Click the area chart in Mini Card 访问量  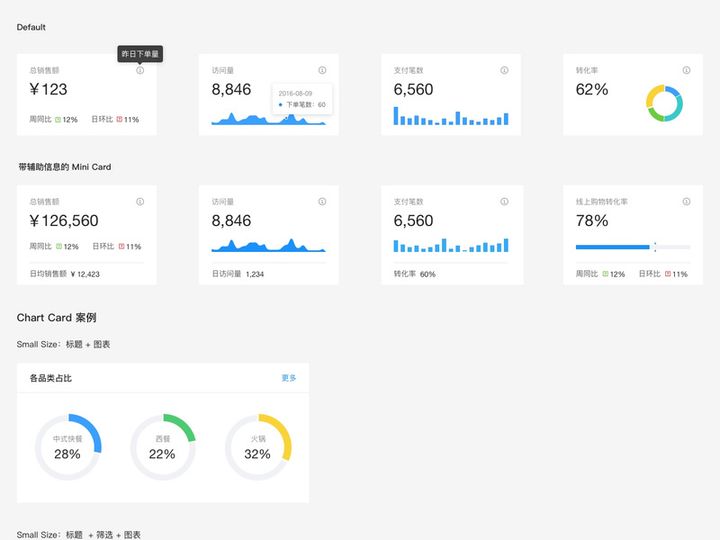pos(268,245)
